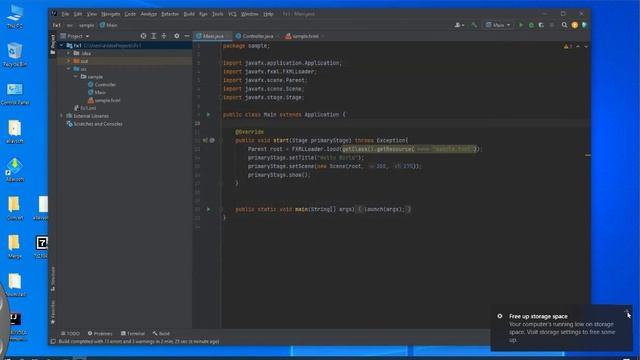Open the View menu
This screenshot has height=360, width=640.
(92, 14)
